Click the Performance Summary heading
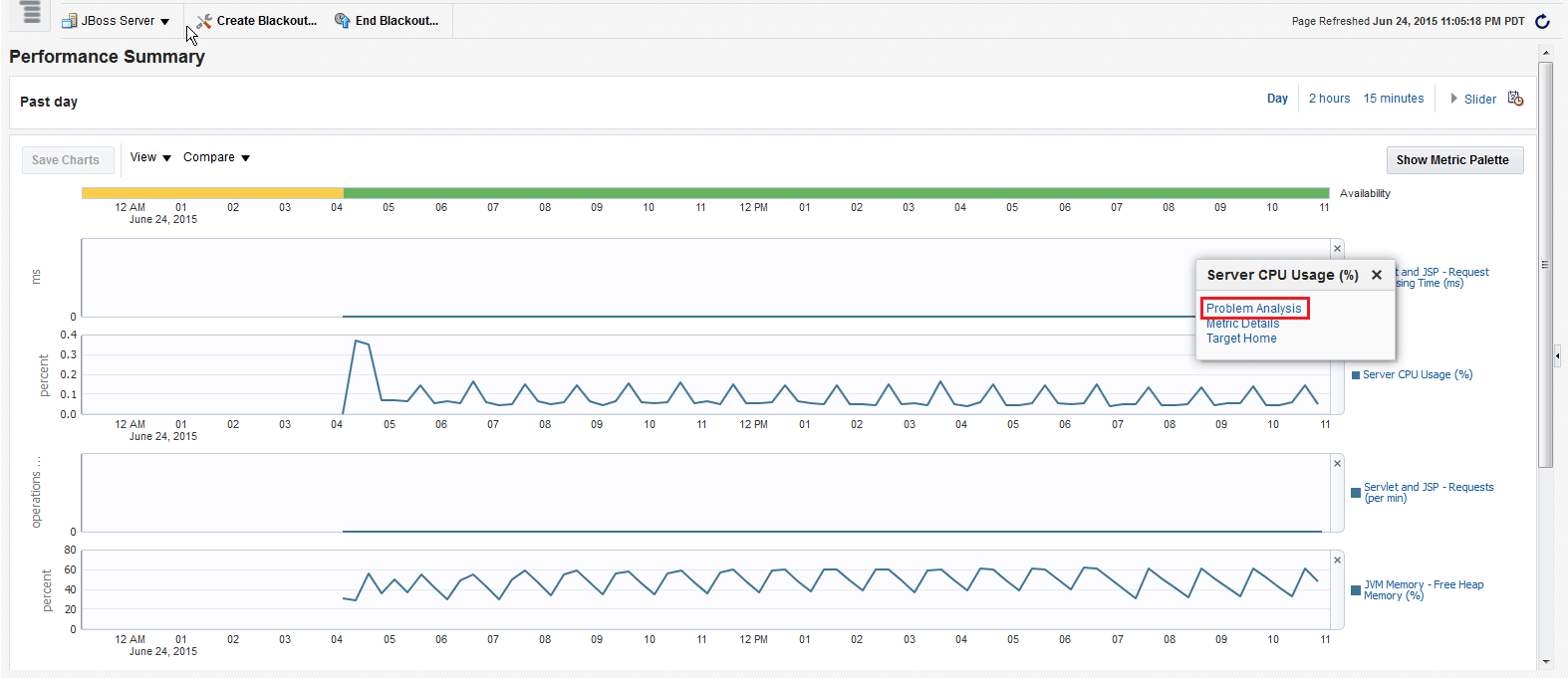The height and width of the screenshot is (678, 1568). 107,57
